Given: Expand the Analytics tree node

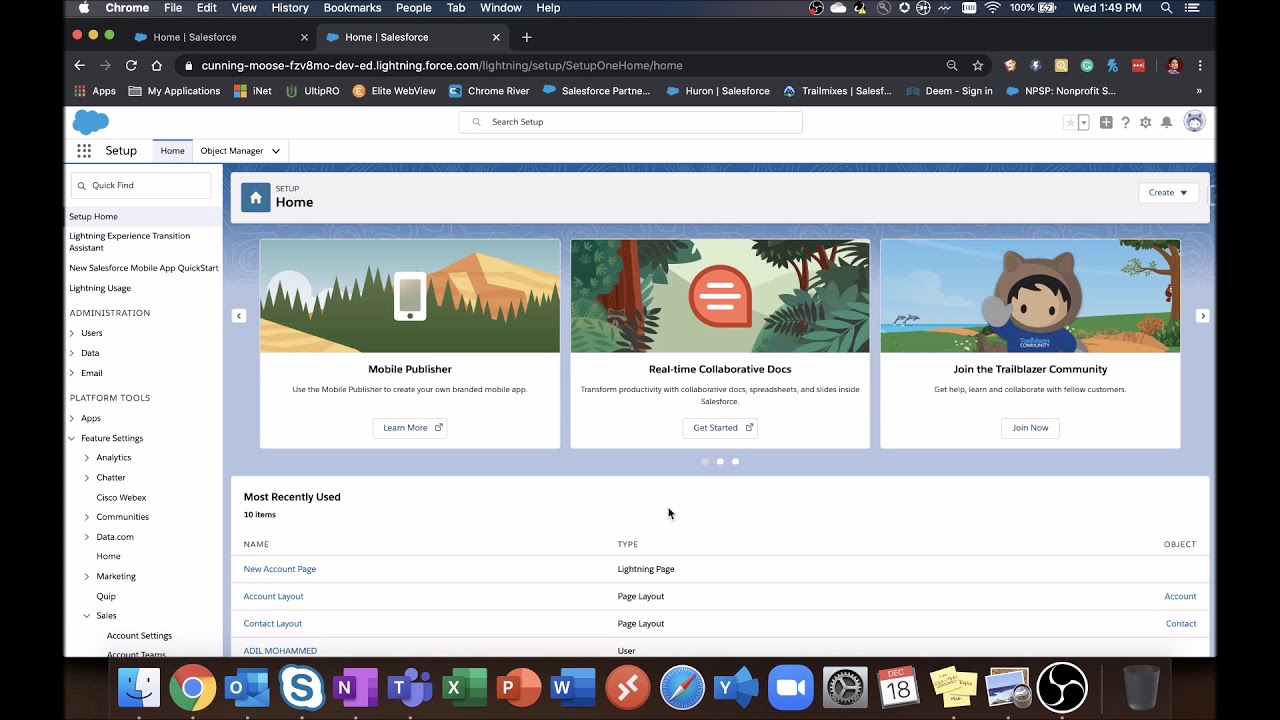Looking at the screenshot, I should click(x=87, y=458).
